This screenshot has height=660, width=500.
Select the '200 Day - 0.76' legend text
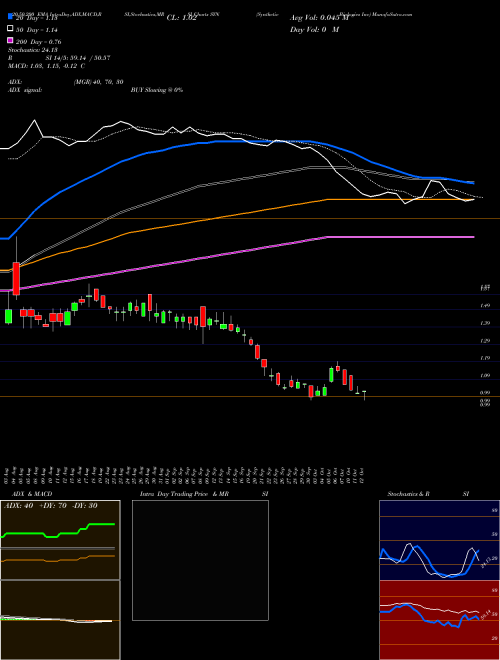[x=38, y=42]
